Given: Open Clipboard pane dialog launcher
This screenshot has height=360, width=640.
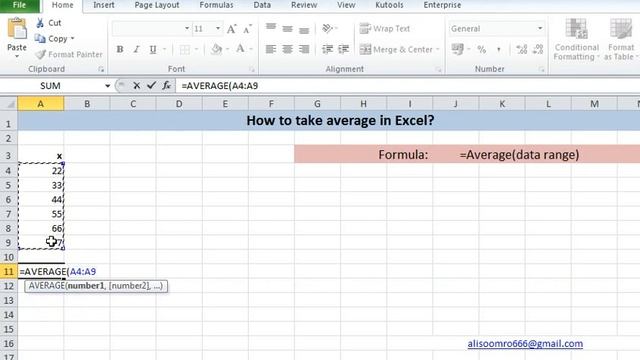Looking at the screenshot, I should (x=101, y=69).
